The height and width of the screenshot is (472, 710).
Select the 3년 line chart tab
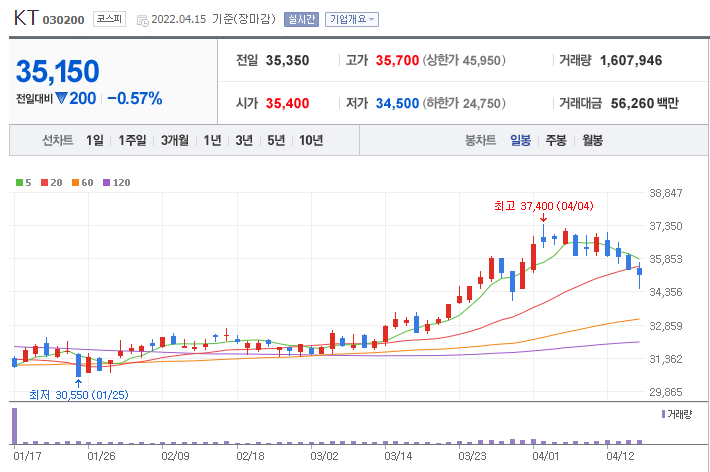coord(244,140)
